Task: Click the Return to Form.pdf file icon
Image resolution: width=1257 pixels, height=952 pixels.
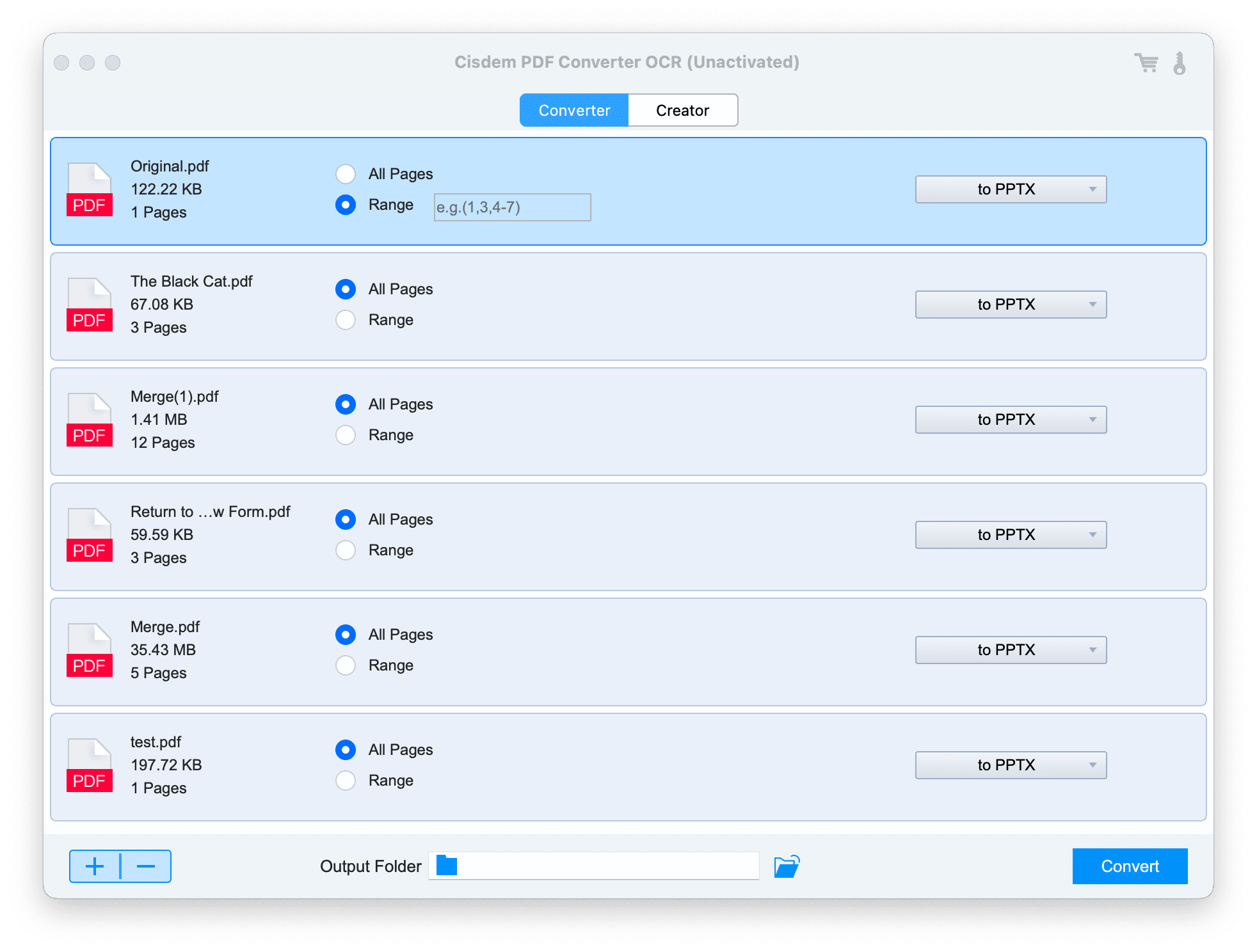Action: 90,535
